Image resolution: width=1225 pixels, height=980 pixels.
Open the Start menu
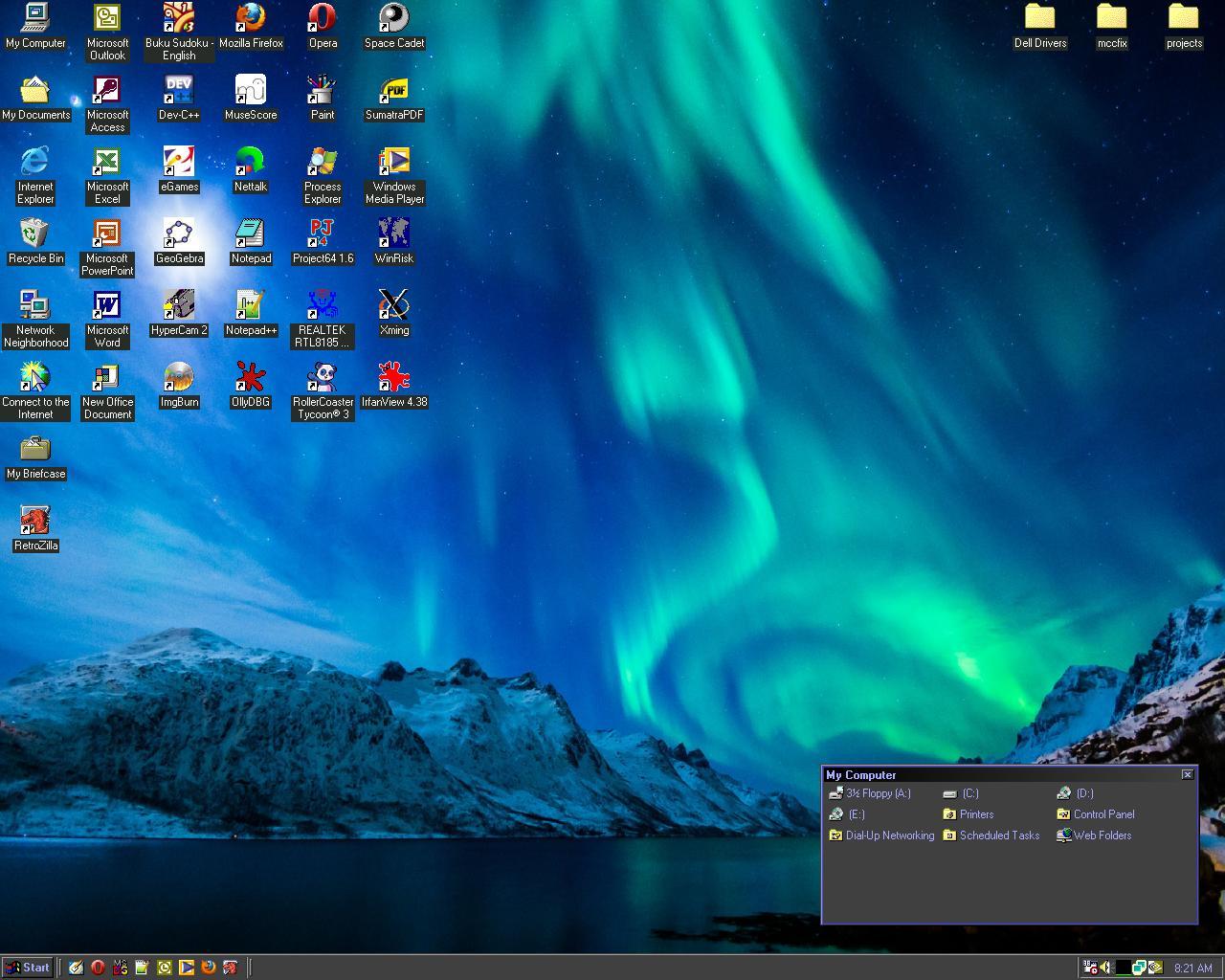click(x=28, y=968)
